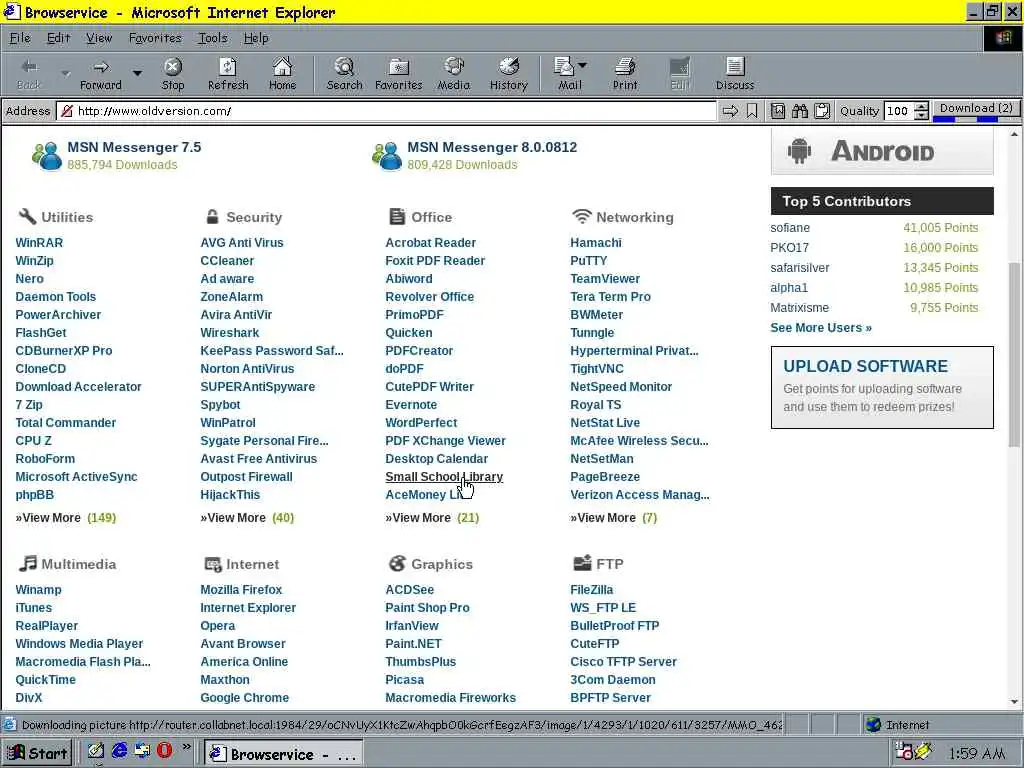Open the TeamViewer link

pos(605,279)
